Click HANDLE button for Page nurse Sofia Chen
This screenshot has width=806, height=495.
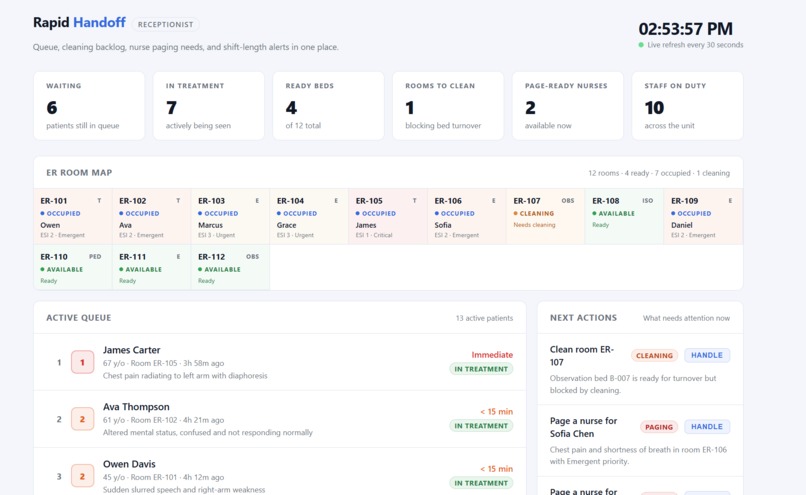(707, 427)
